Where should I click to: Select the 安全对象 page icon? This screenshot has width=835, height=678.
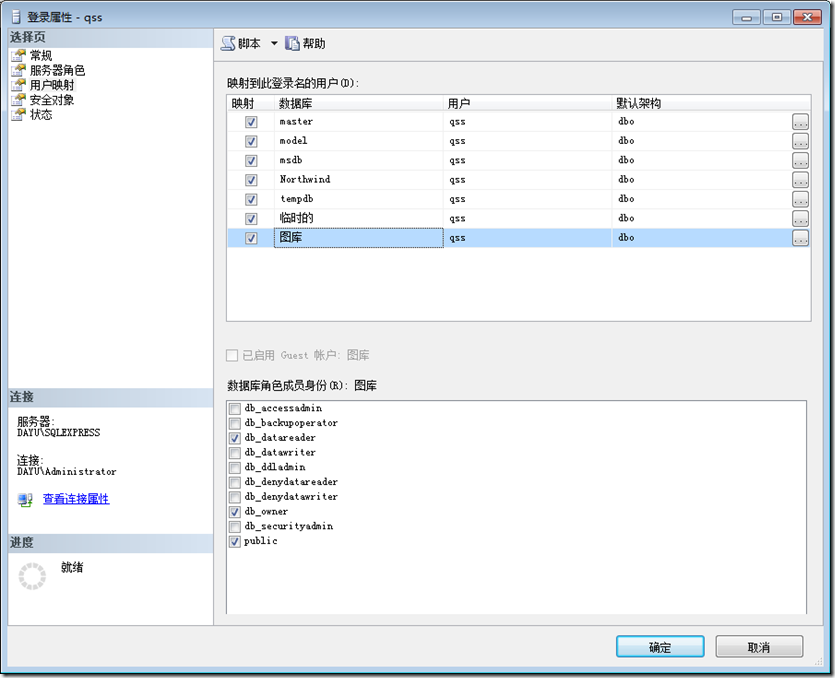click(17, 100)
